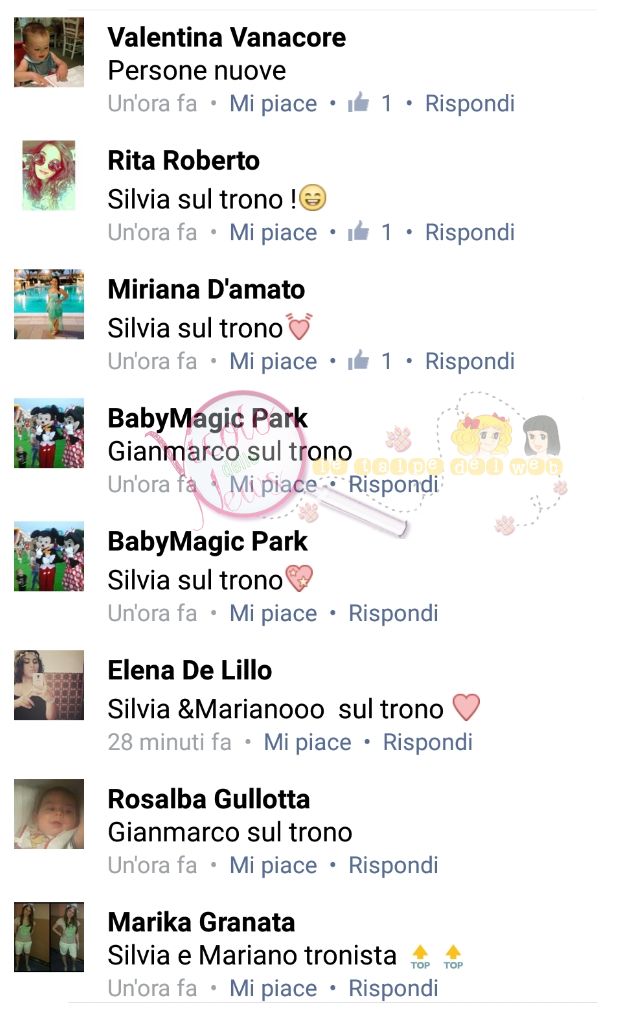Open Valentina Vanacore's profile picture

(49, 52)
